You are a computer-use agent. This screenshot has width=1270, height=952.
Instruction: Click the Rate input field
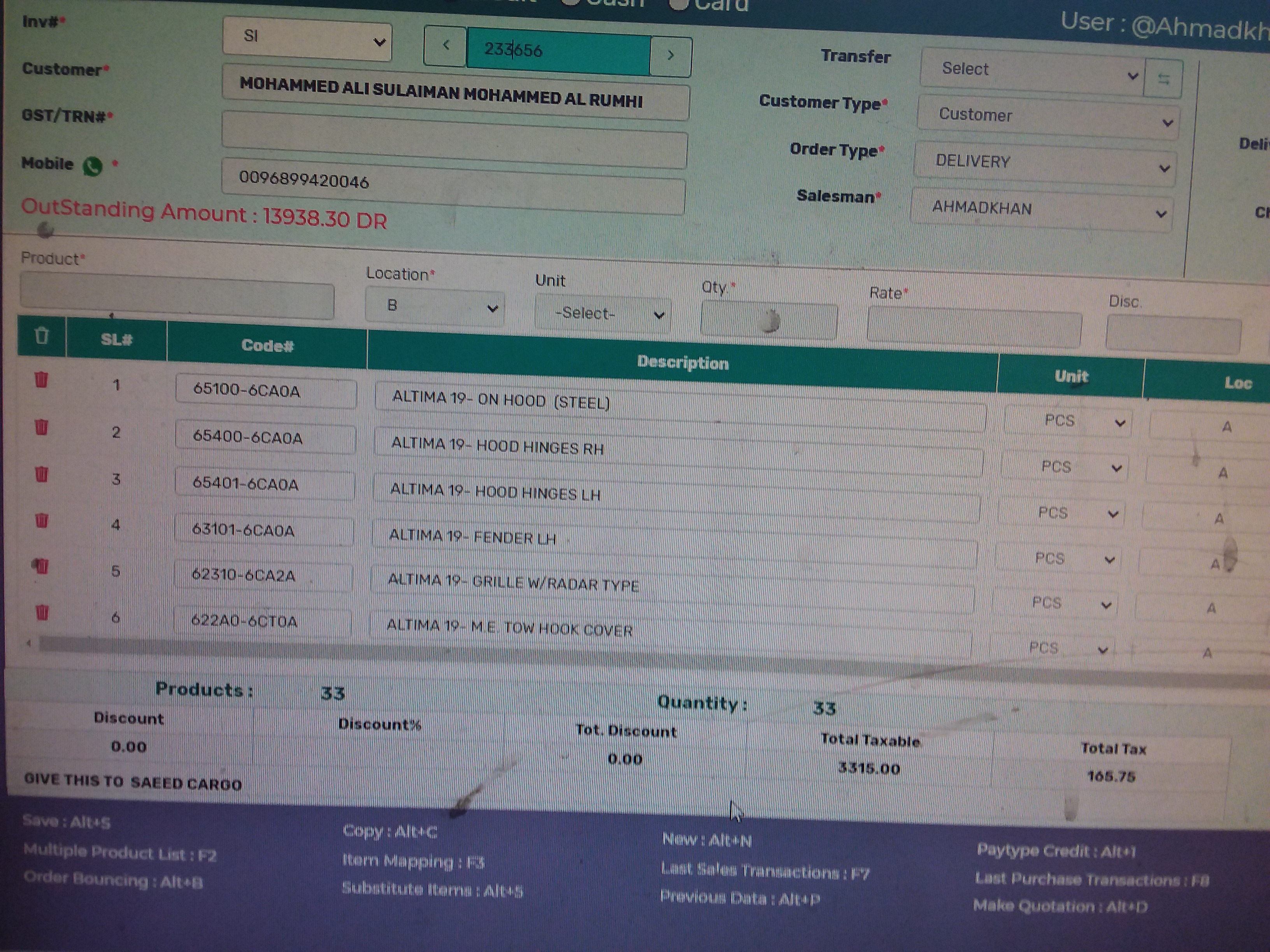click(974, 328)
